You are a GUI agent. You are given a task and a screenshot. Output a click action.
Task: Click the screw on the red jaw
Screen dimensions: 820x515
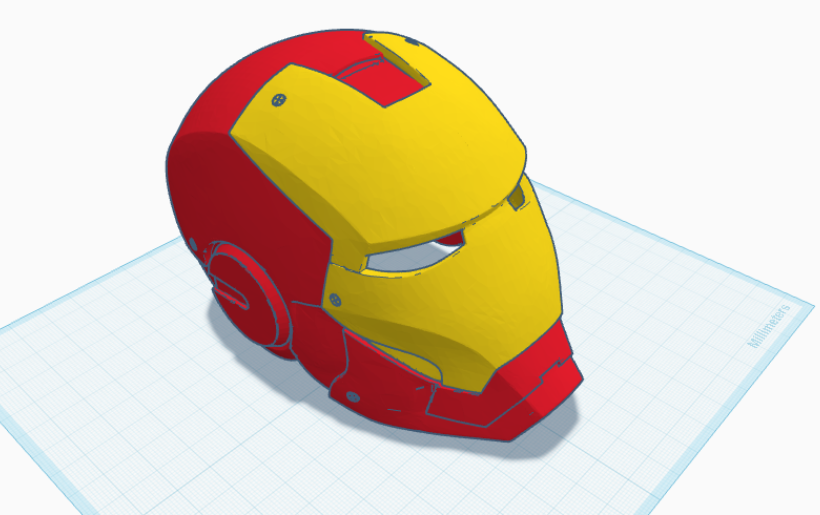(x=352, y=396)
